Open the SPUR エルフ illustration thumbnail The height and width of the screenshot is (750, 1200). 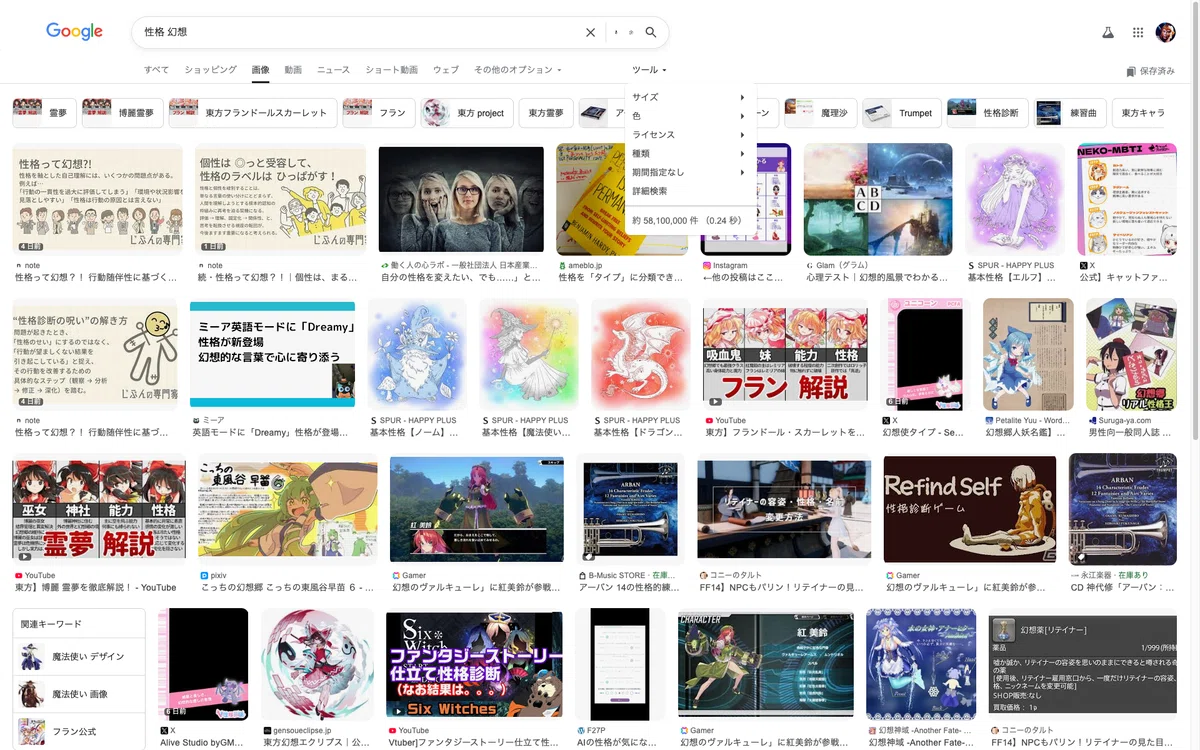coord(1015,198)
